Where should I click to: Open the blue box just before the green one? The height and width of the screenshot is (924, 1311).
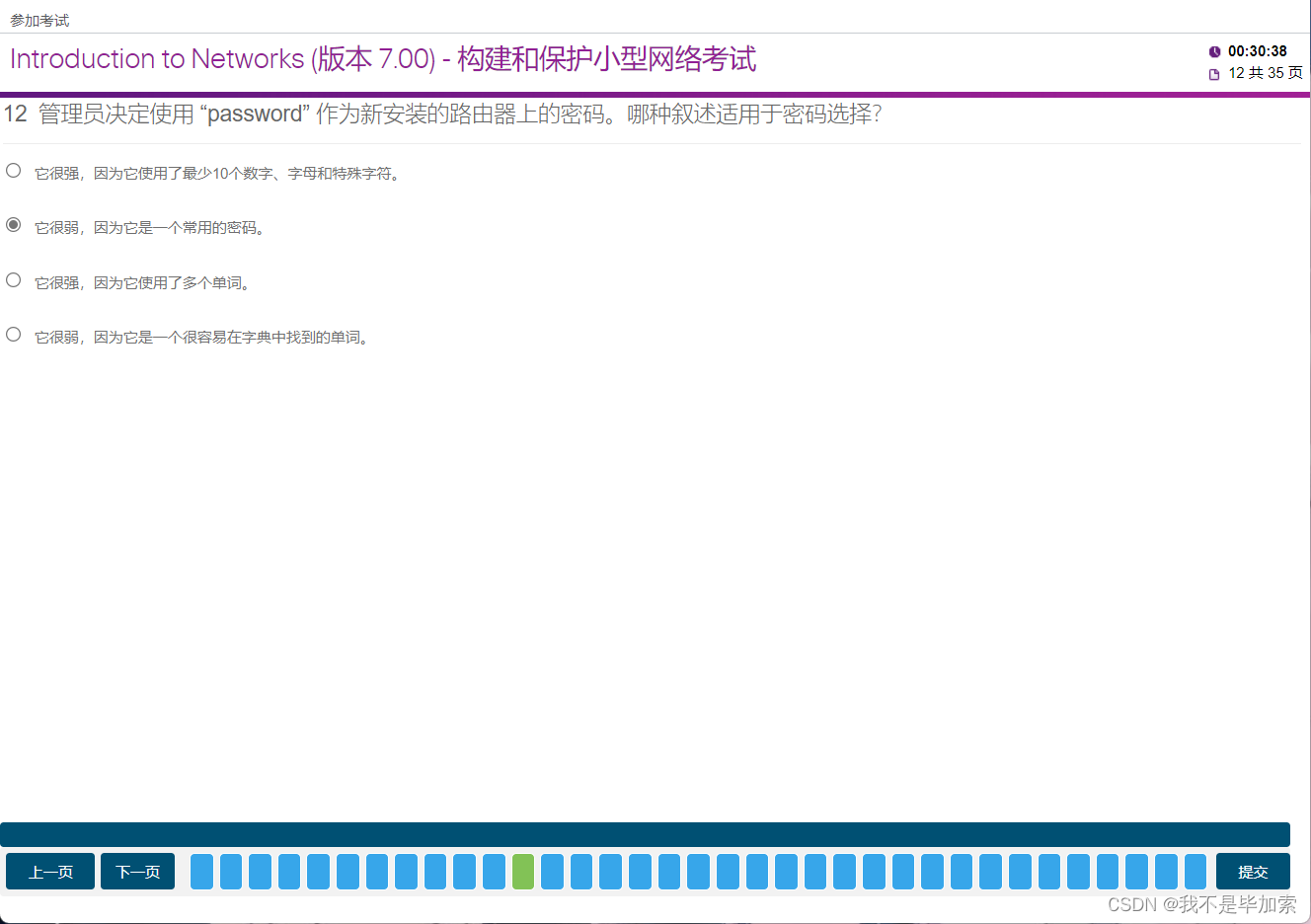tap(494, 872)
